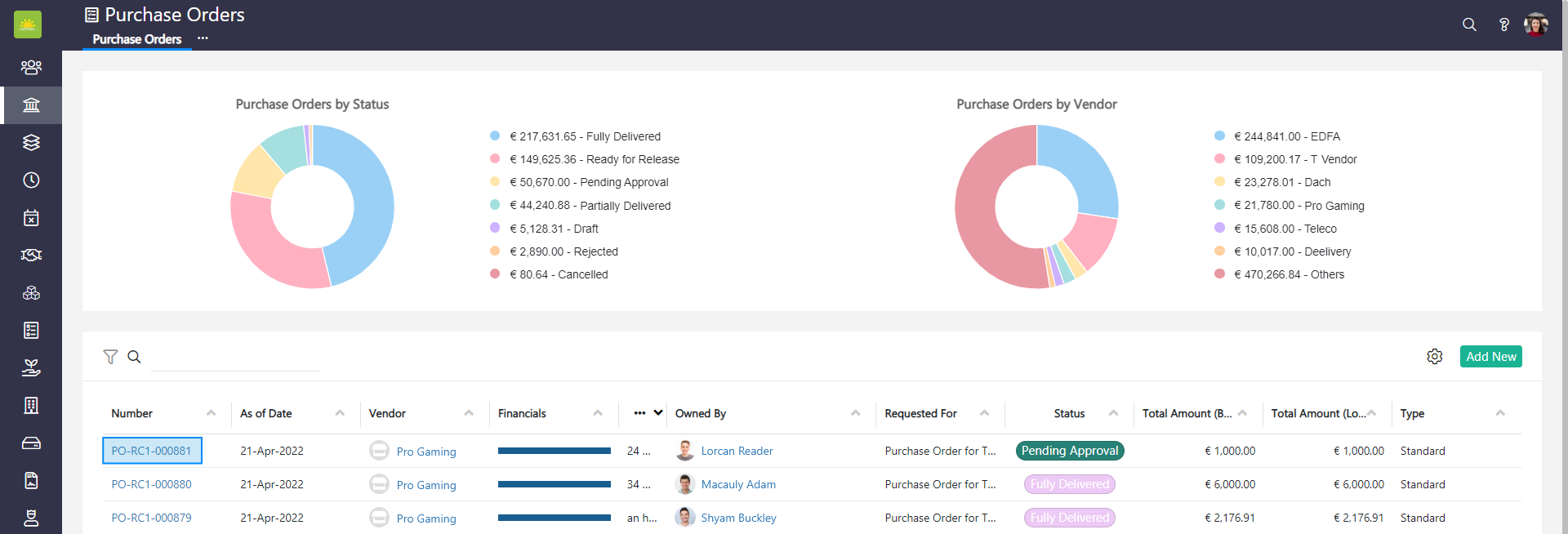The width and height of the screenshot is (1568, 534).
Task: Open the filter funnel icon
Action: (x=110, y=357)
